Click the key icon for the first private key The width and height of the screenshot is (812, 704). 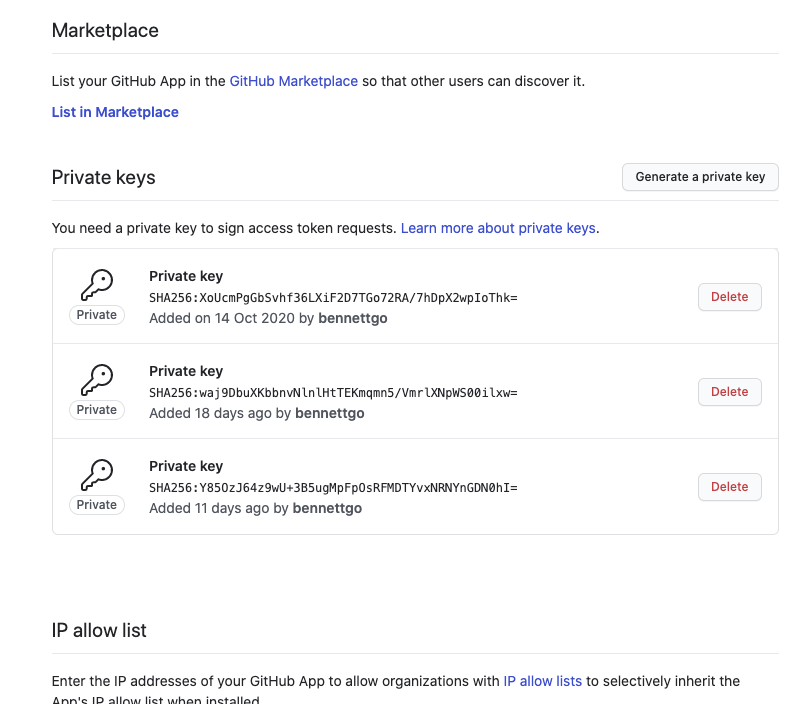click(x=96, y=283)
